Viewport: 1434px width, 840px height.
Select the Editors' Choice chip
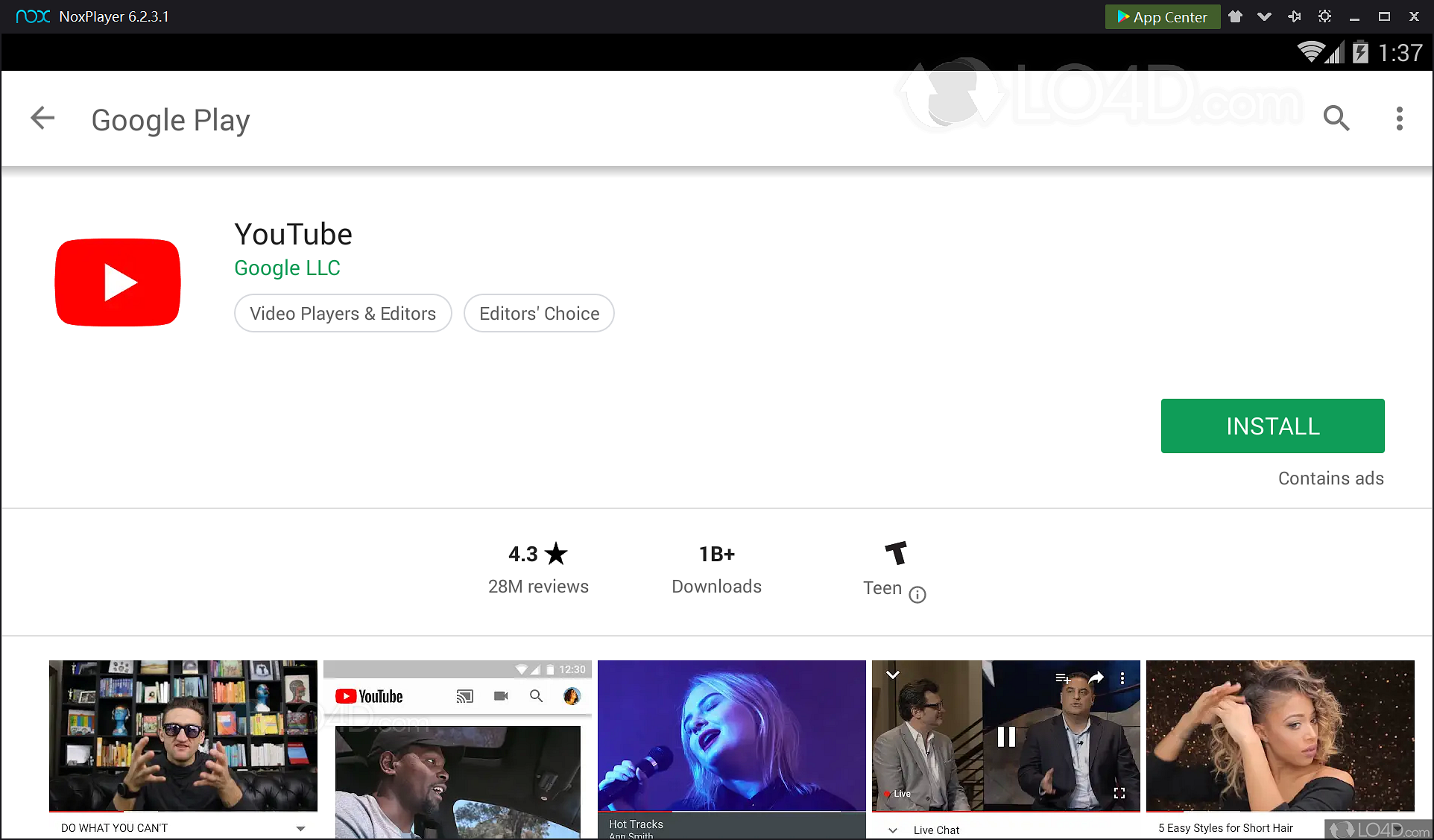539,314
